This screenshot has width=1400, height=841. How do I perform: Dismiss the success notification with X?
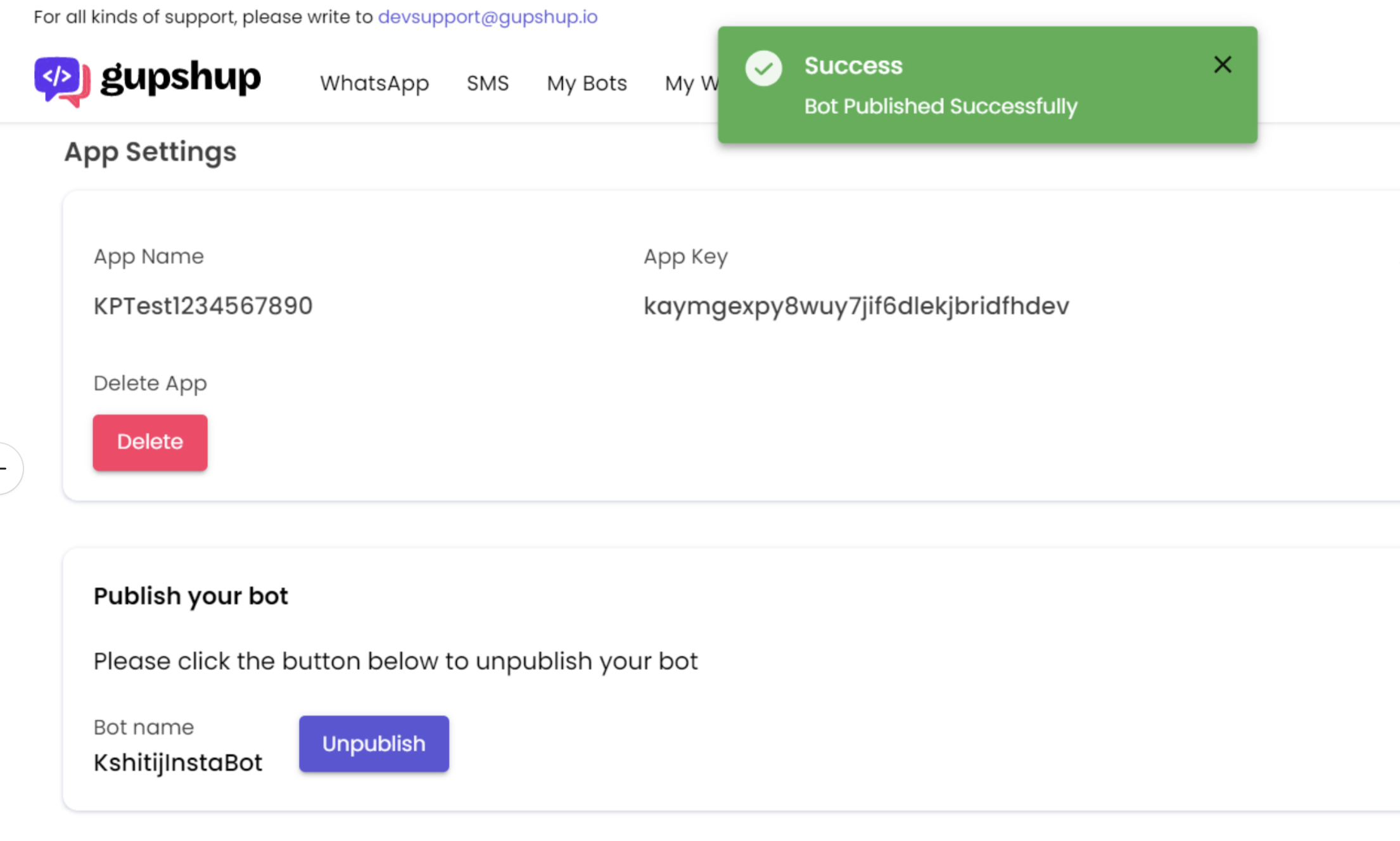[x=1222, y=65]
